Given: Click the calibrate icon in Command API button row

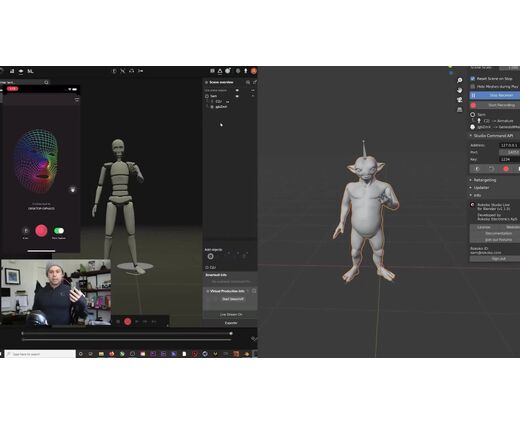Looking at the screenshot, I should click(477, 169).
